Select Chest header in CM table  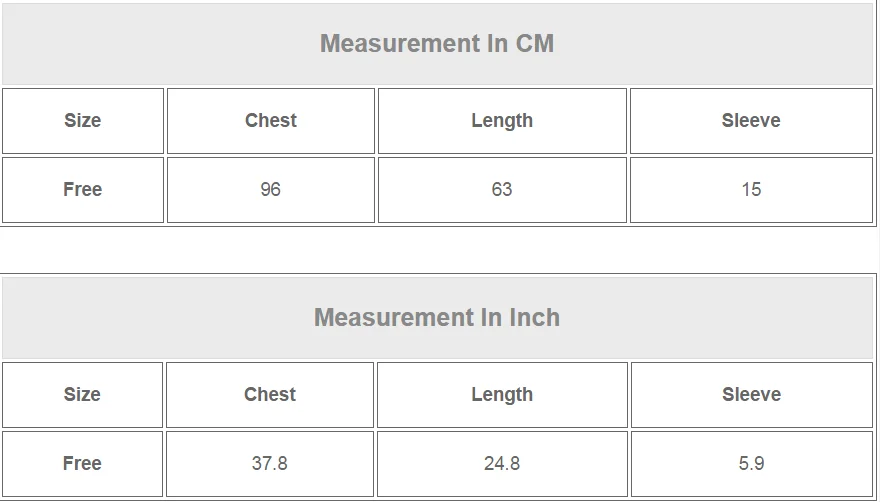pos(271,121)
